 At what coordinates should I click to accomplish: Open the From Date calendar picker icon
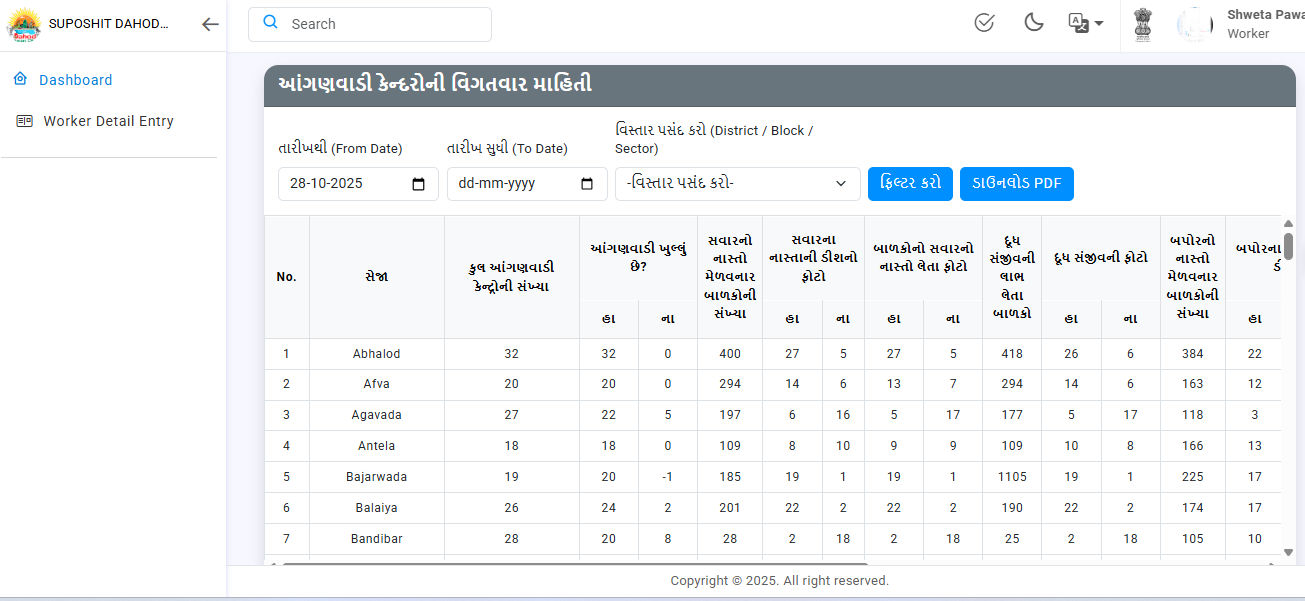[x=419, y=184]
